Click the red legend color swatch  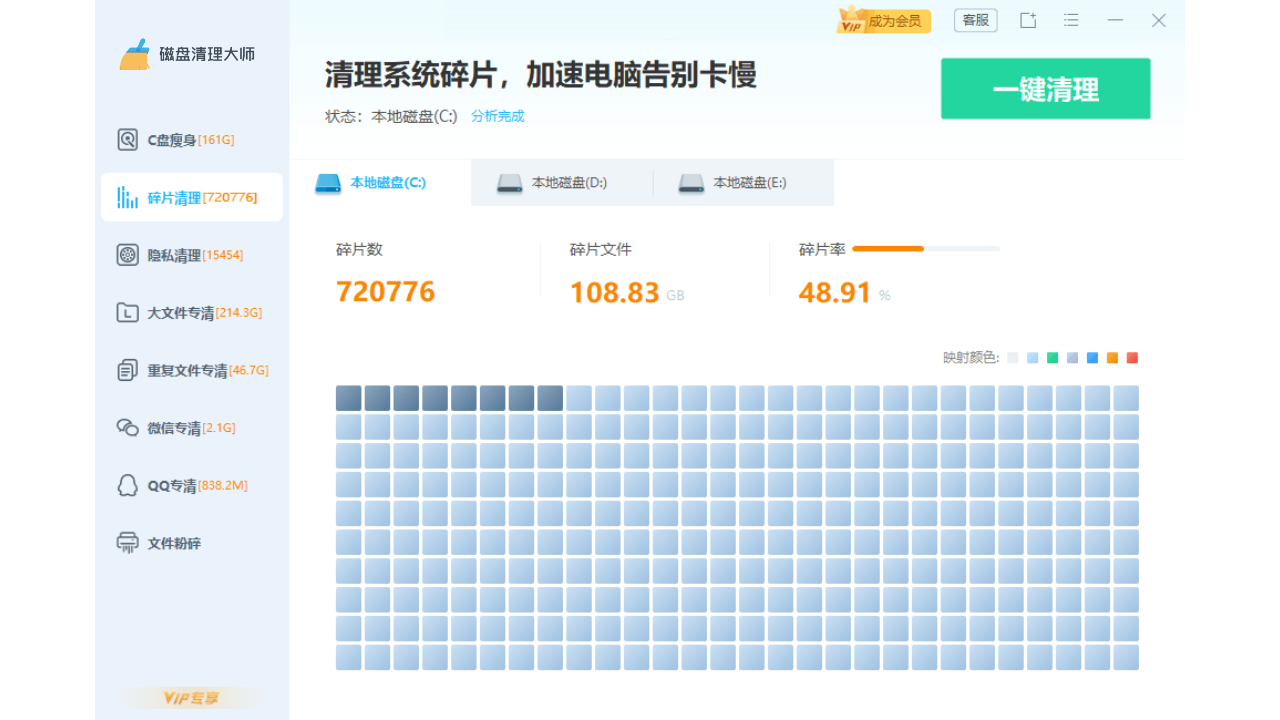click(x=1132, y=358)
